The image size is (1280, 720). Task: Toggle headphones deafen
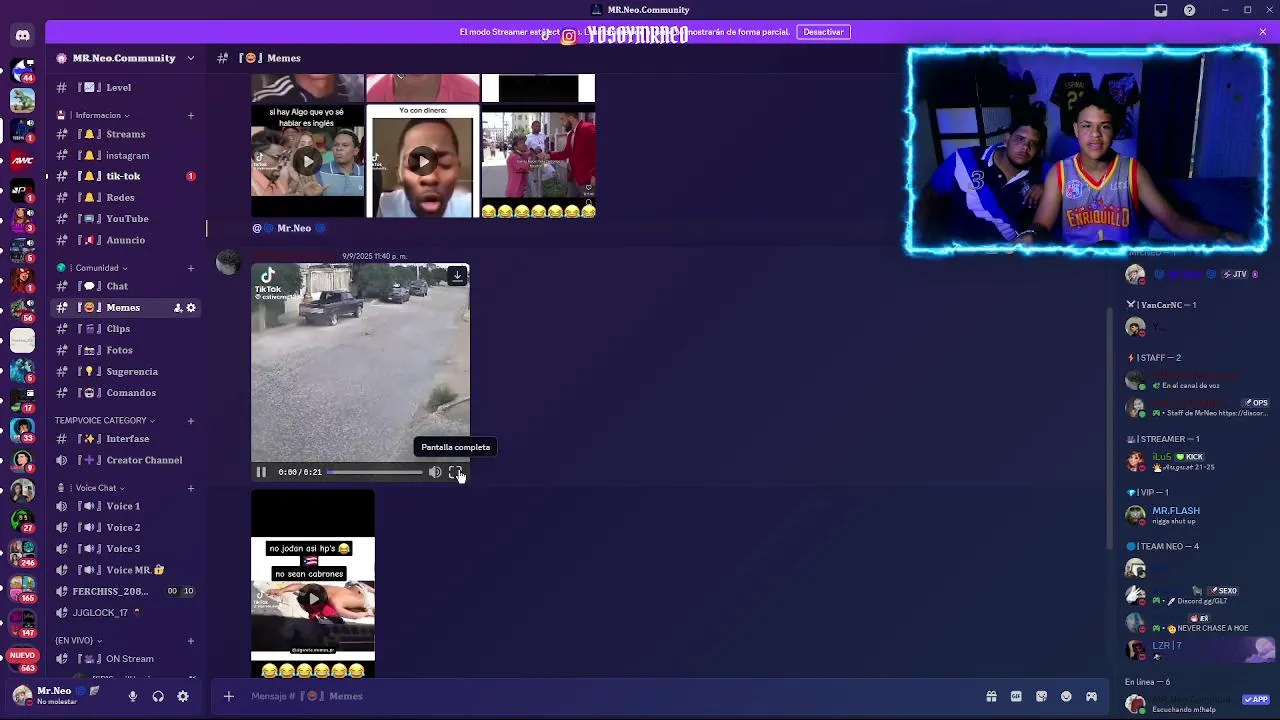click(158, 696)
